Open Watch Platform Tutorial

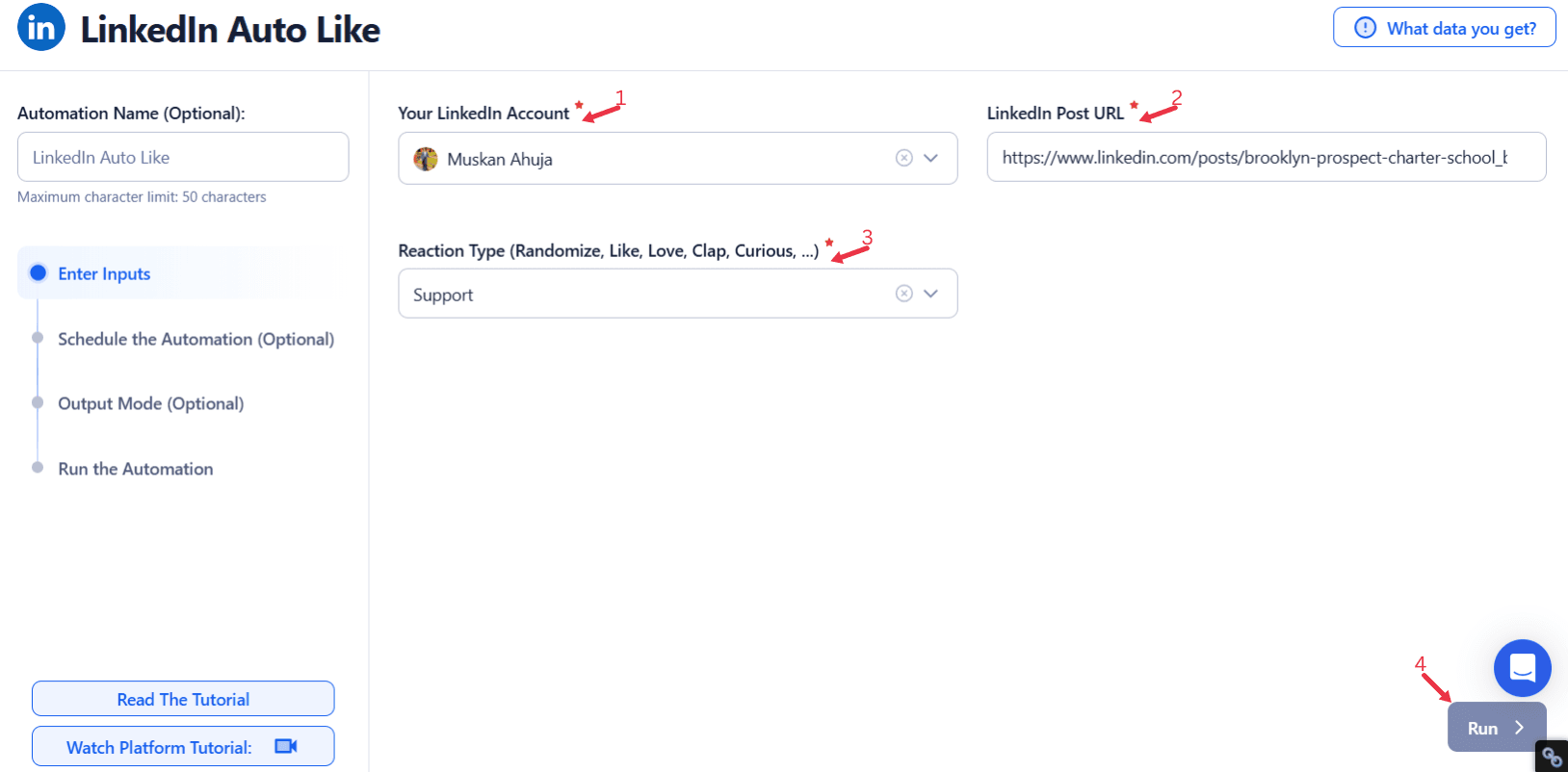click(x=183, y=746)
